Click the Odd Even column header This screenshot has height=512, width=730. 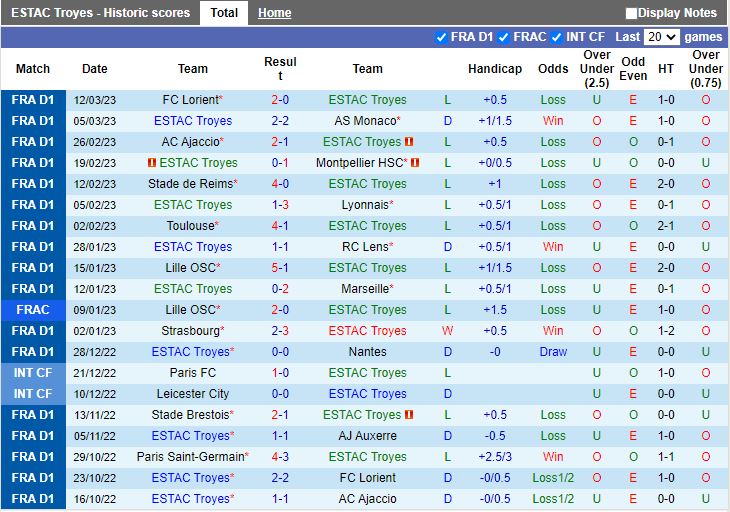click(633, 69)
